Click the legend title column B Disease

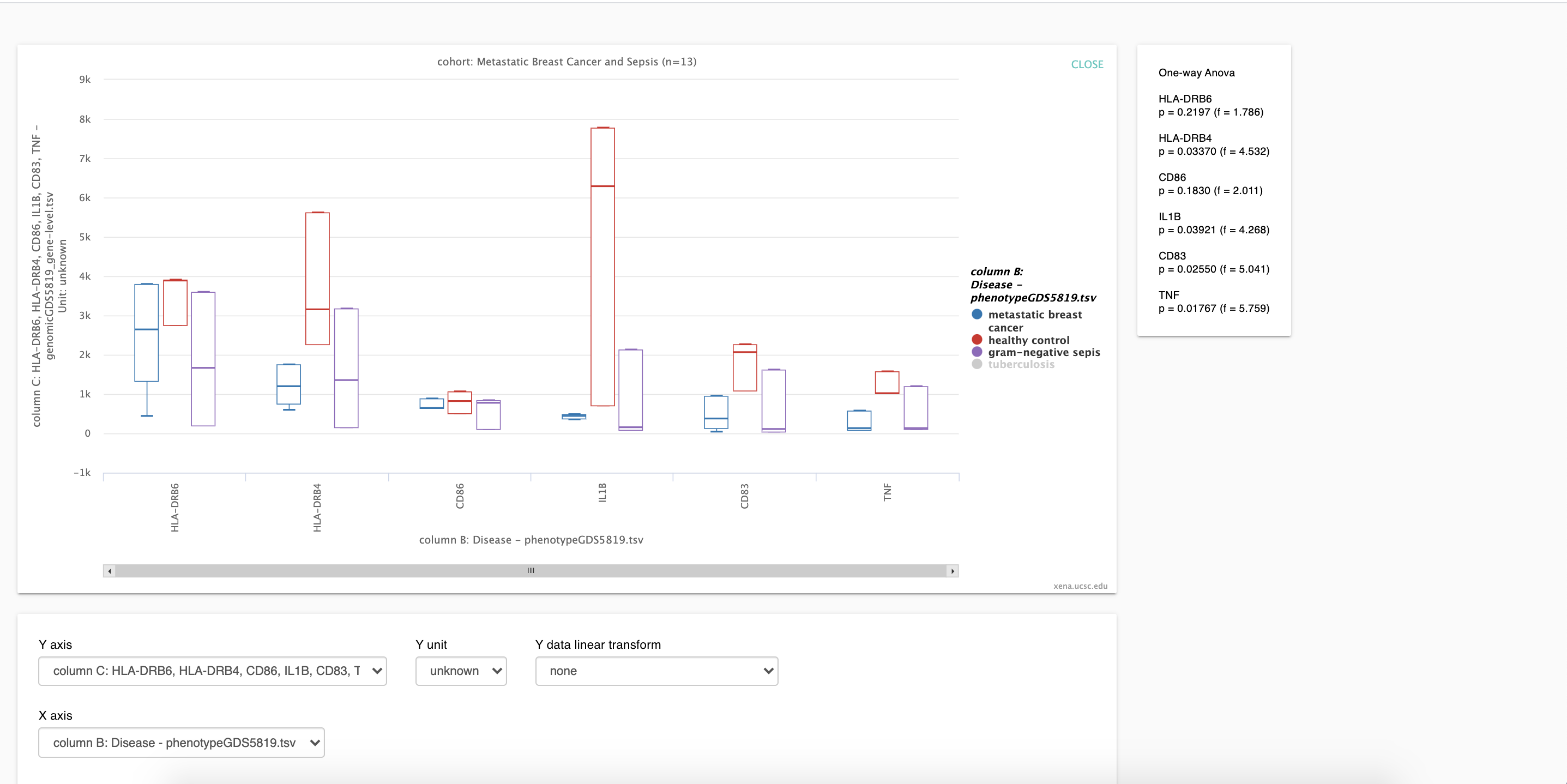(x=1033, y=285)
